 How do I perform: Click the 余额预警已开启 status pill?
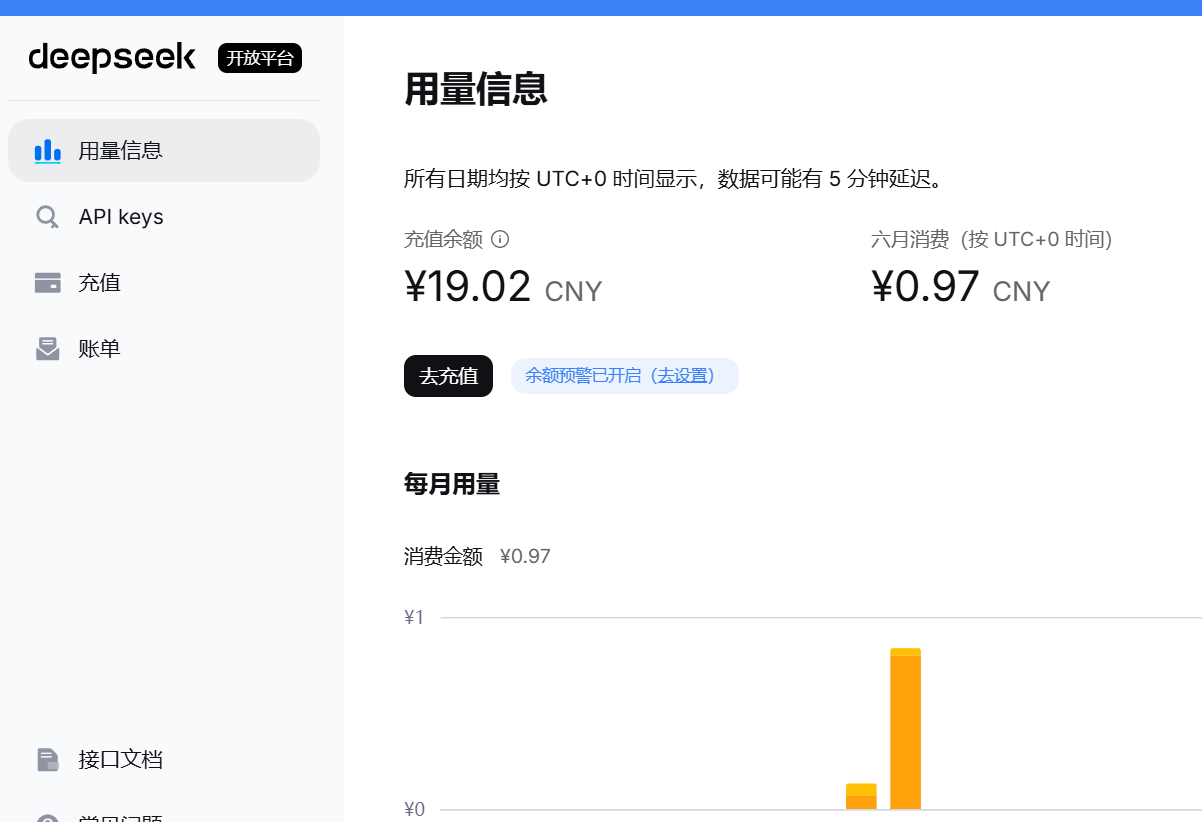(624, 376)
